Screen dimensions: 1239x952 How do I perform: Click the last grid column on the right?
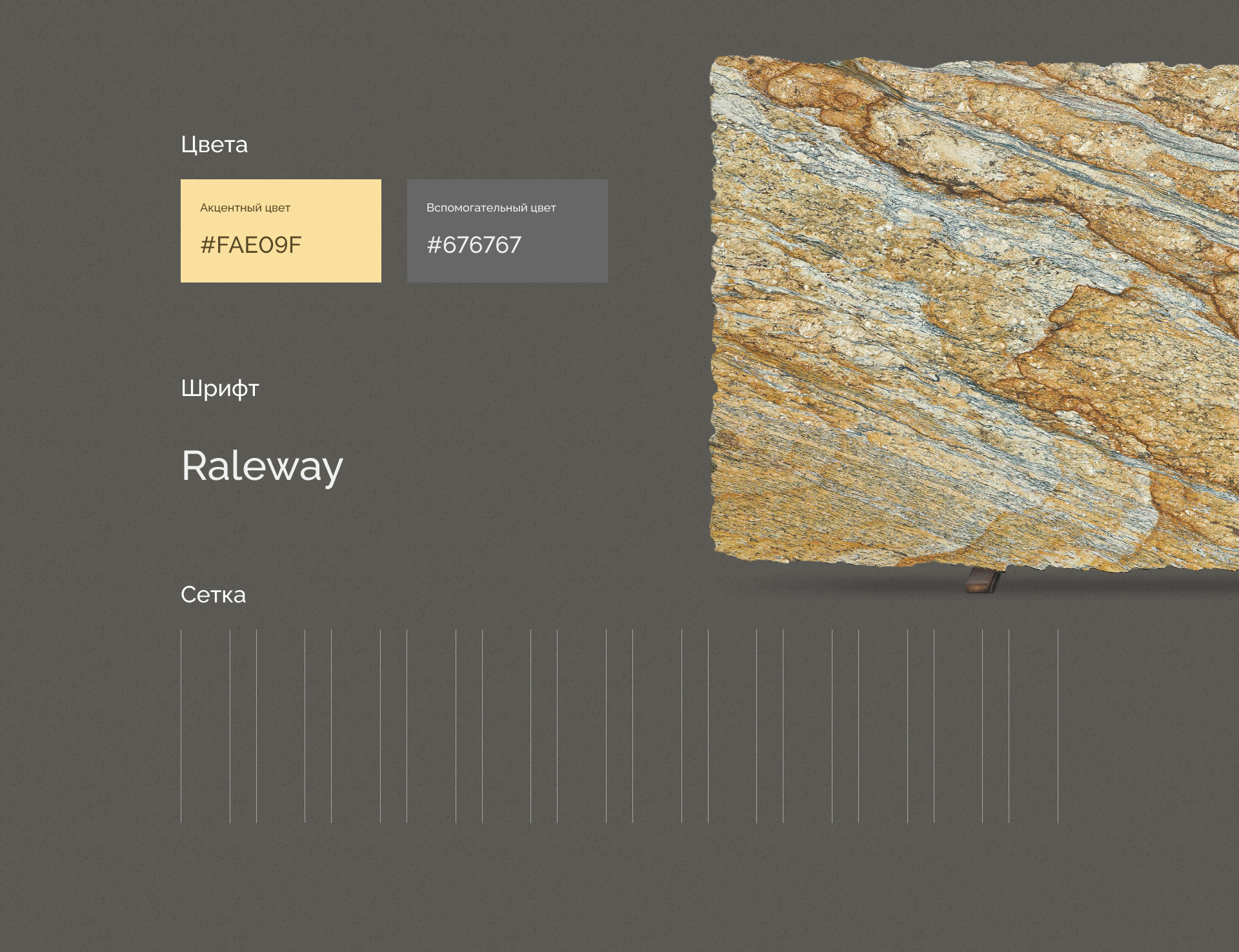coord(1033,726)
